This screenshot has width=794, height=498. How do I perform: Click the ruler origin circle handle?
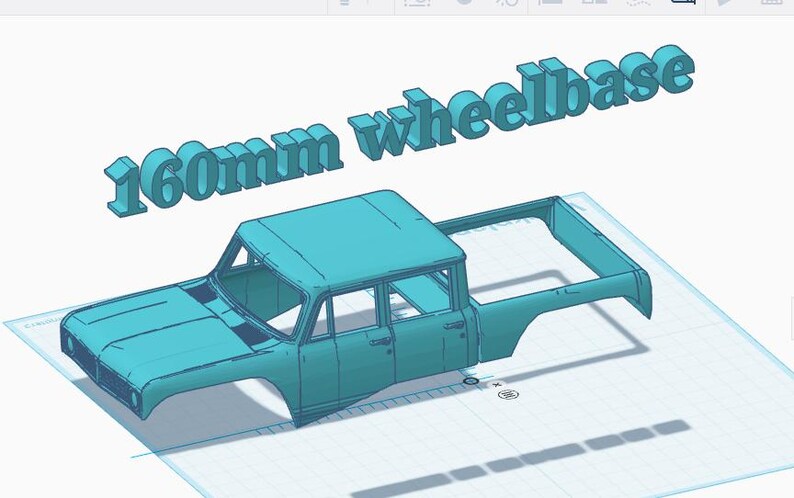pyautogui.click(x=471, y=381)
